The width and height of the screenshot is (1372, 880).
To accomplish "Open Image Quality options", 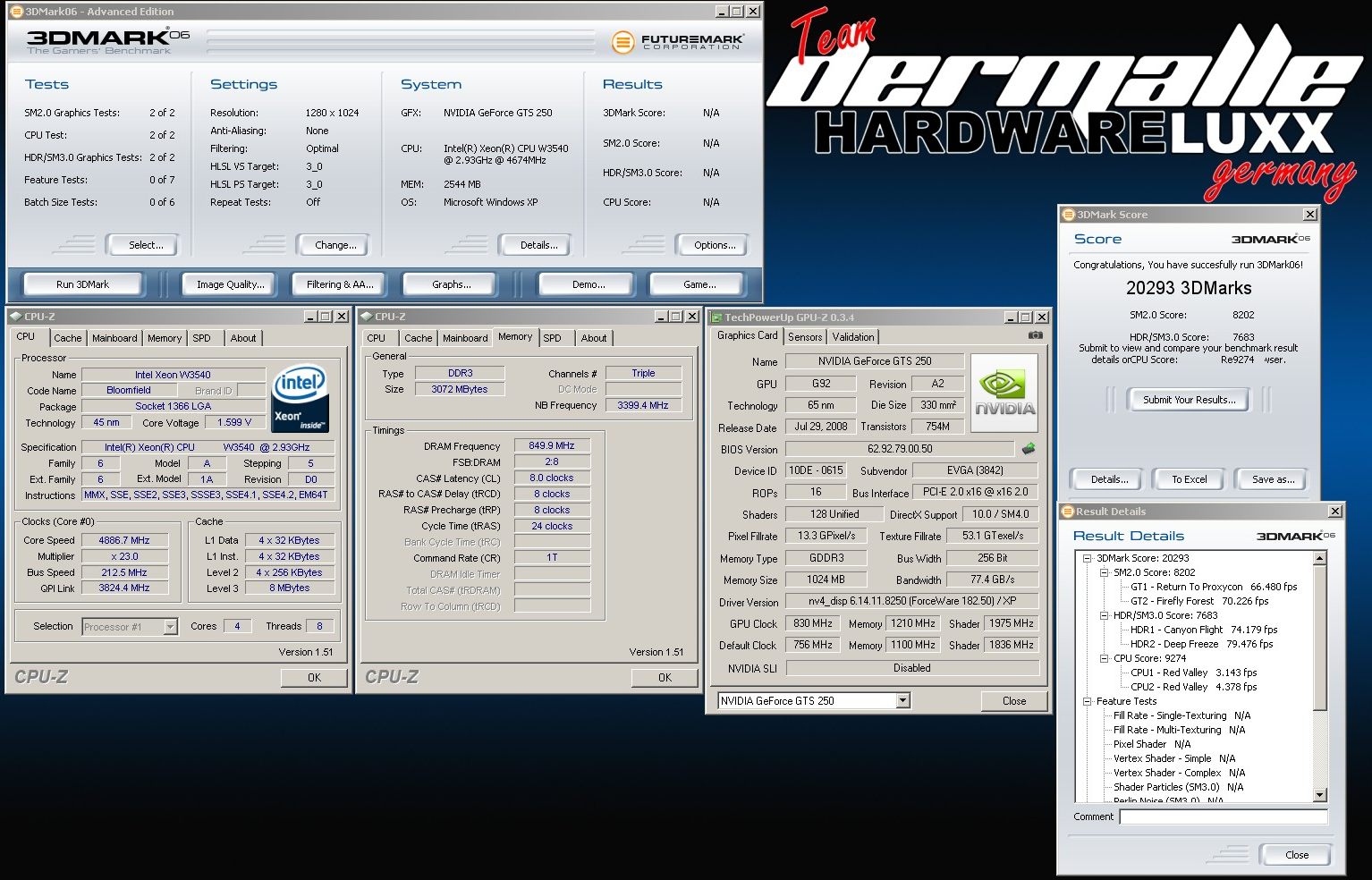I will (x=231, y=284).
